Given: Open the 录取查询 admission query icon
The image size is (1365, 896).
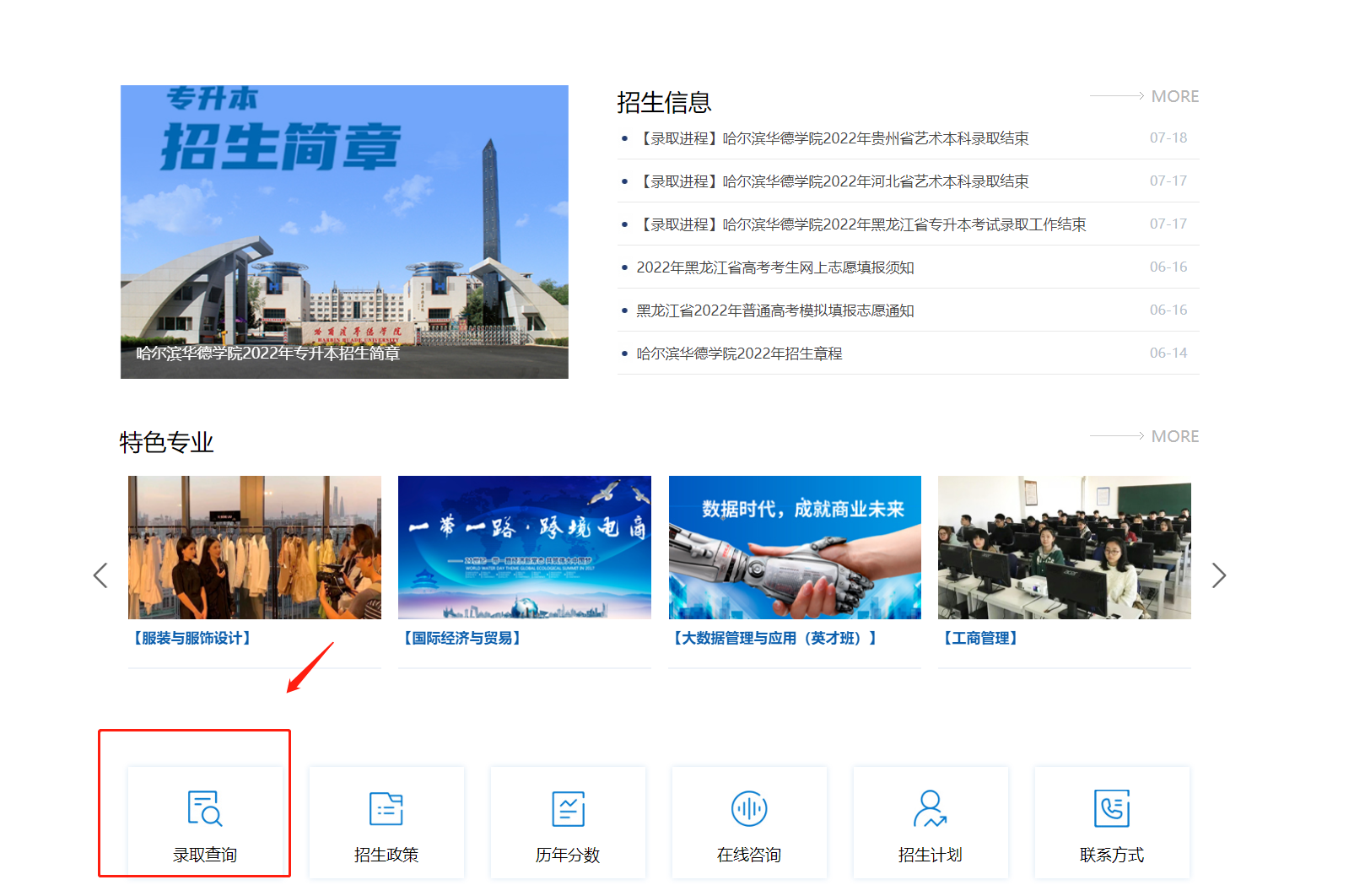Looking at the screenshot, I should click(204, 808).
